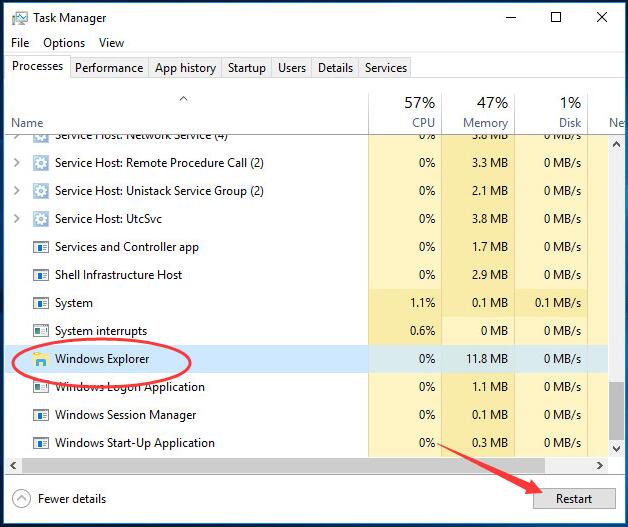Click the Service Host: Remote Procedure Call gear icon

(x=41, y=163)
